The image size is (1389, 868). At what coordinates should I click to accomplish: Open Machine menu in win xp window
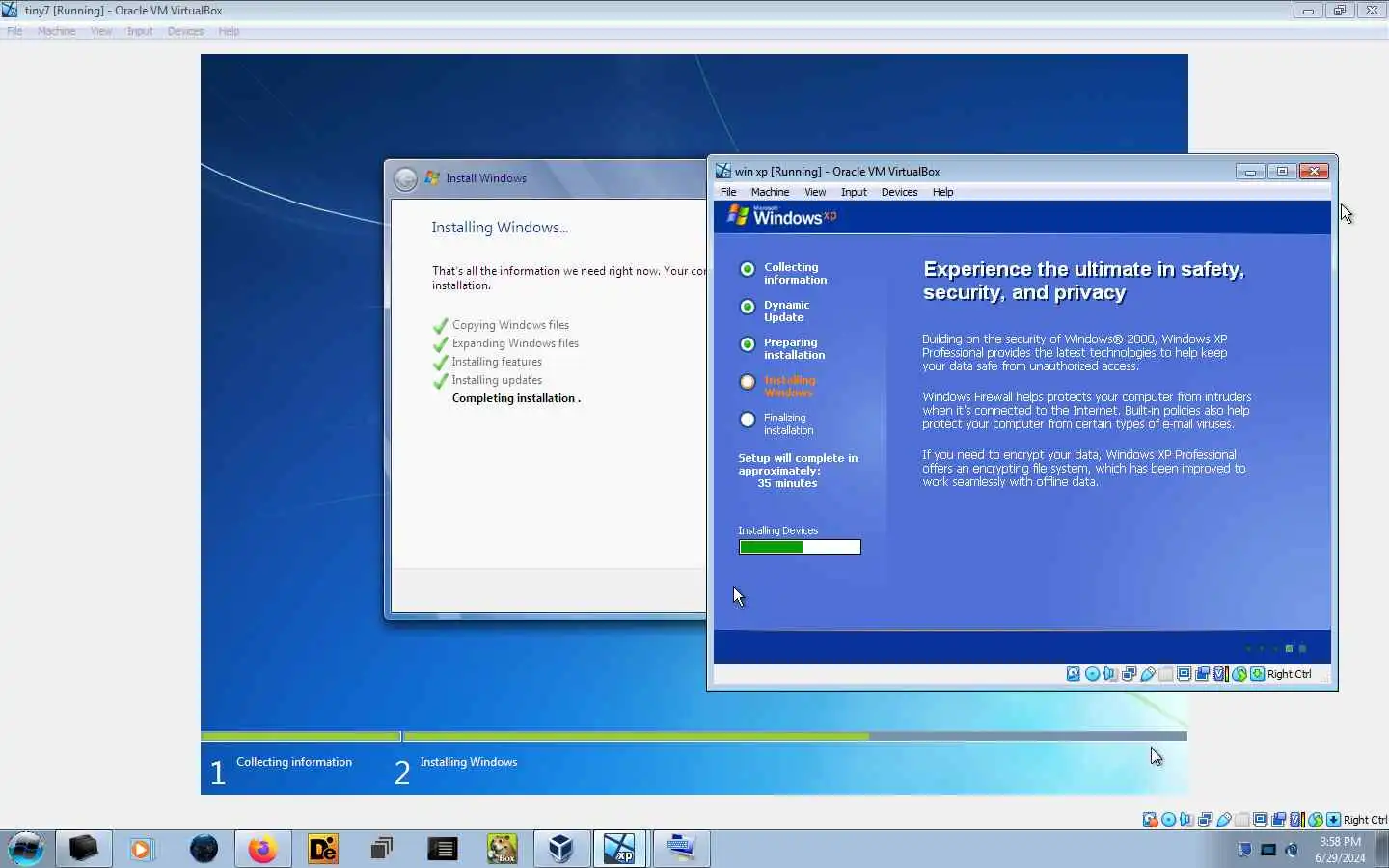point(770,192)
